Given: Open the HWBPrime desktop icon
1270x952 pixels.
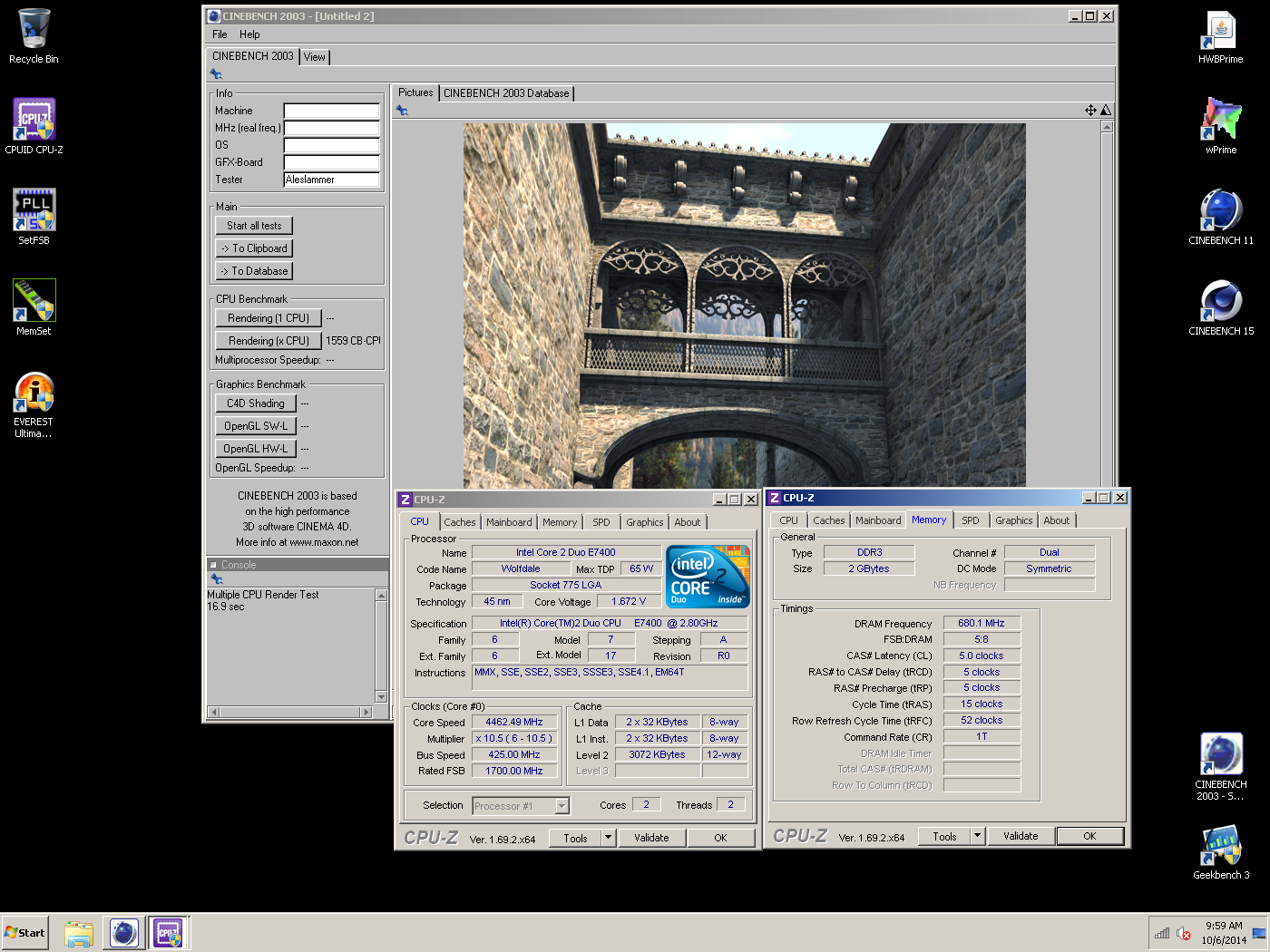Looking at the screenshot, I should (1221, 36).
